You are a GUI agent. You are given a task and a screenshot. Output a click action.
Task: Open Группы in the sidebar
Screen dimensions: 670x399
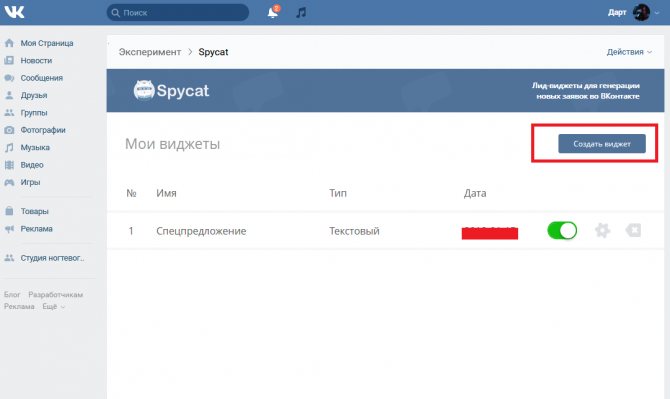pos(34,113)
